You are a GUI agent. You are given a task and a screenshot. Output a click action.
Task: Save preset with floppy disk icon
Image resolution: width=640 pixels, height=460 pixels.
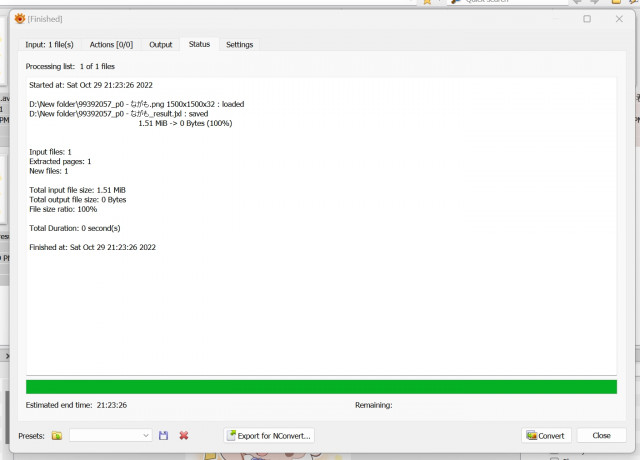[x=163, y=436]
